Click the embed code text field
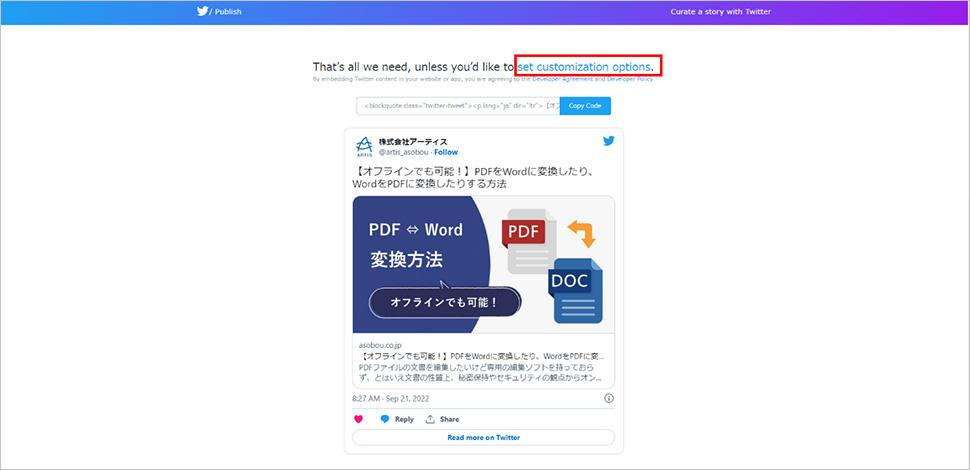This screenshot has width=970, height=470. [458, 106]
